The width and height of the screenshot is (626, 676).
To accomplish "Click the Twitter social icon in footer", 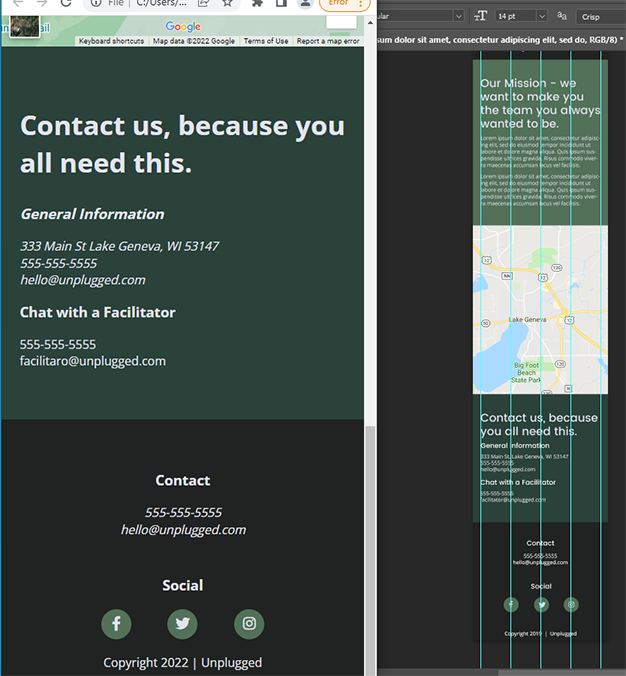I will coord(182,624).
